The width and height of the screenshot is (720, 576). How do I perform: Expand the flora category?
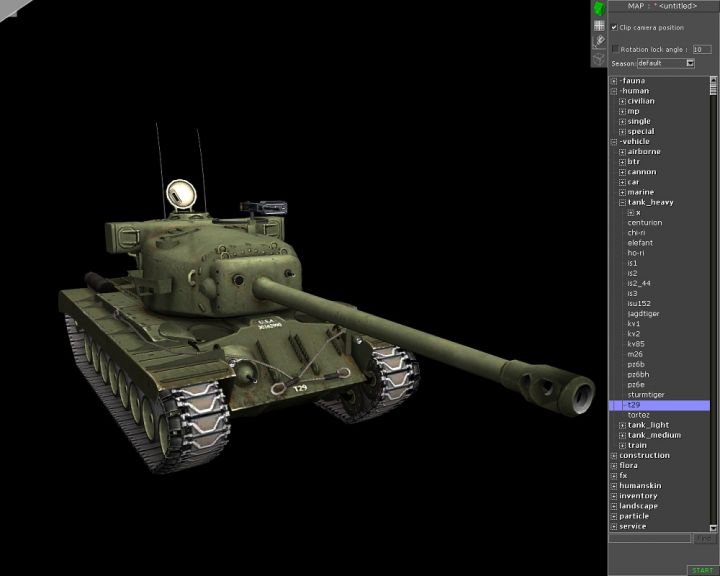[614, 466]
